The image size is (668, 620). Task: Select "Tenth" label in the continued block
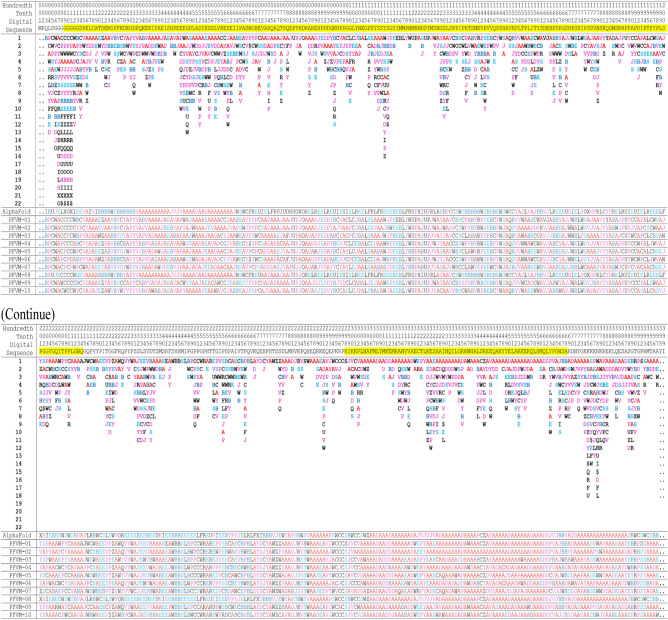[24, 337]
